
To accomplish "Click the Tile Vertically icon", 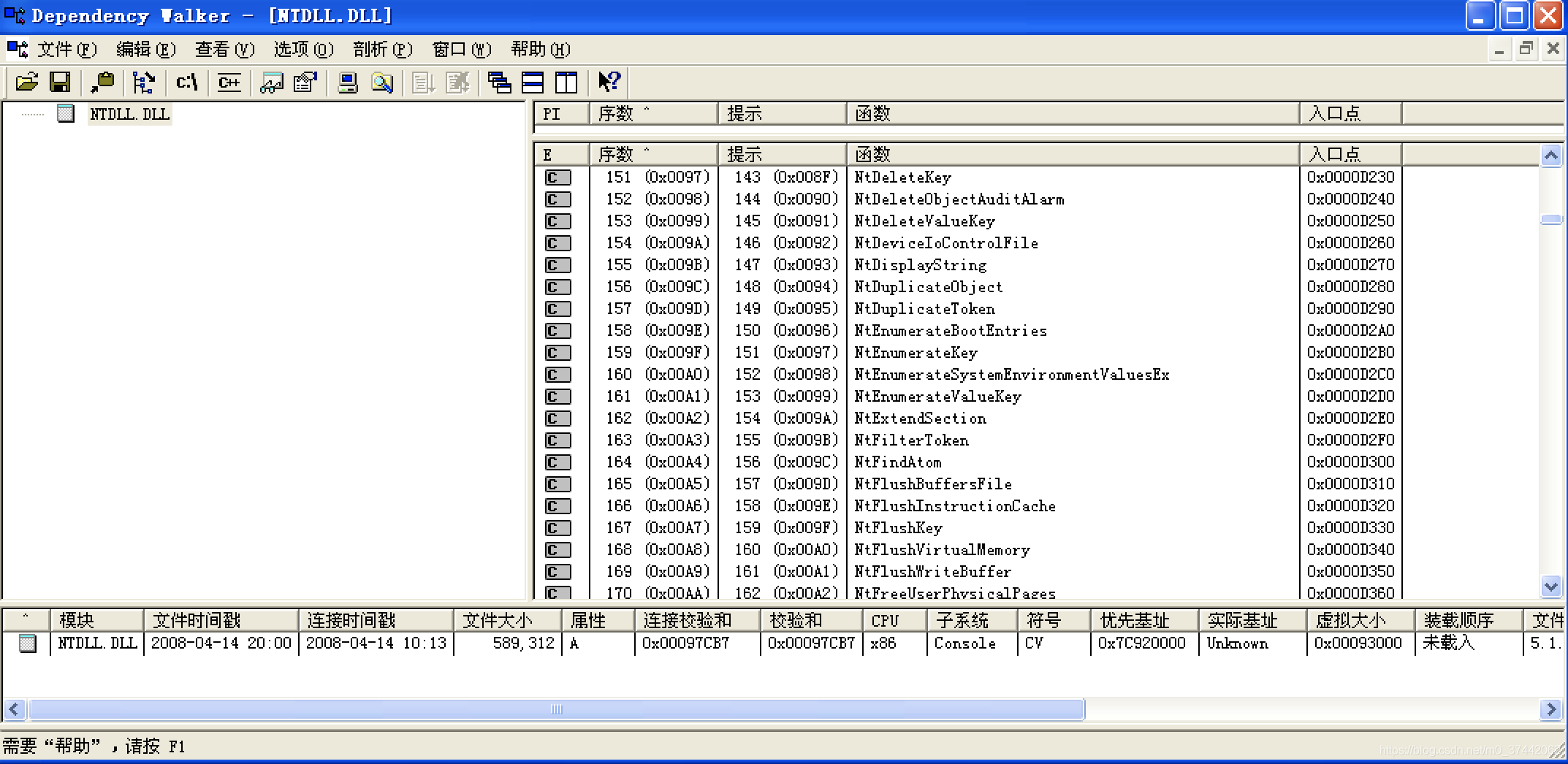I will tap(566, 82).
